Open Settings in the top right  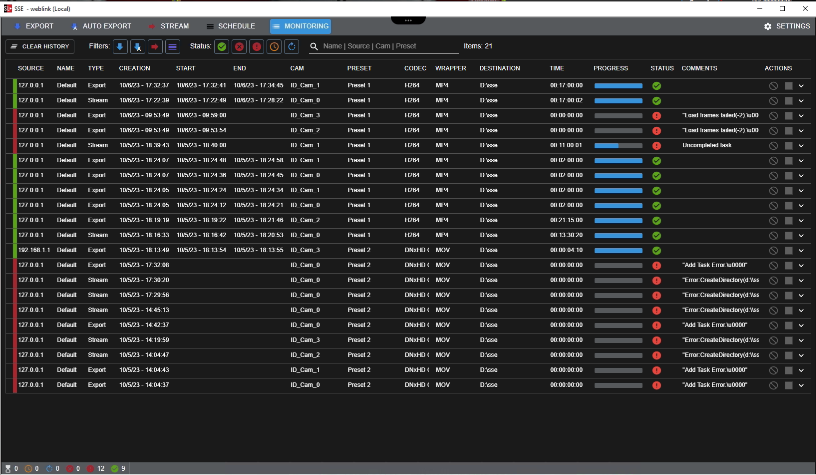(787, 26)
